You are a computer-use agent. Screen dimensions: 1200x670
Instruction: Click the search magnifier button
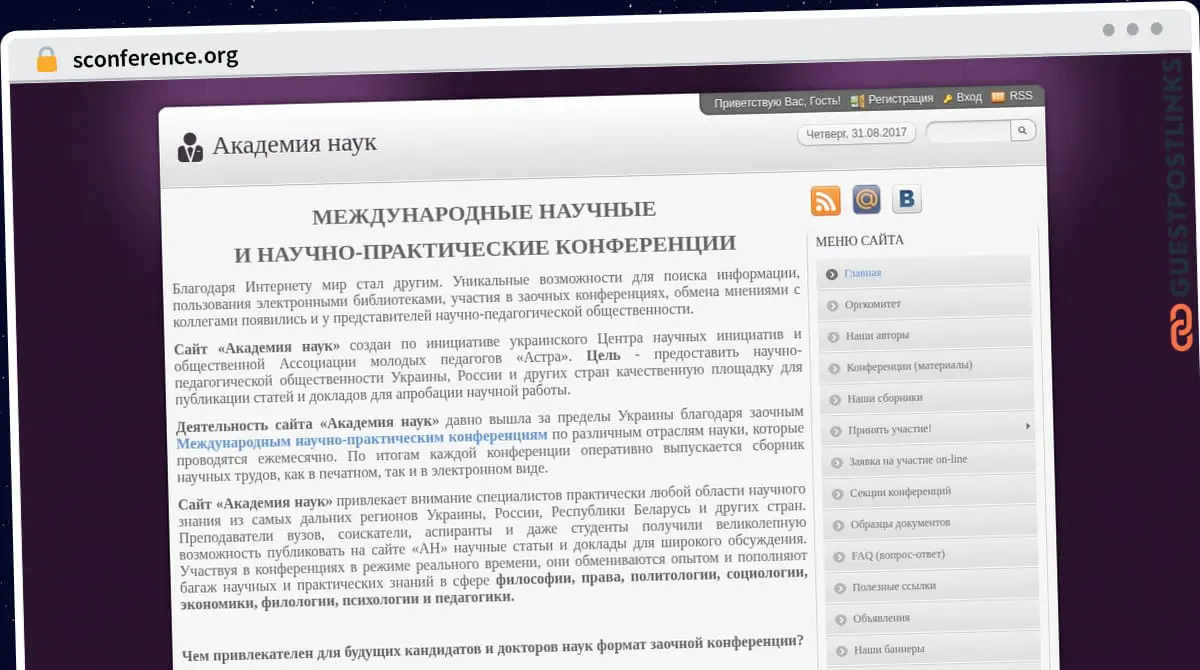[x=1022, y=130]
